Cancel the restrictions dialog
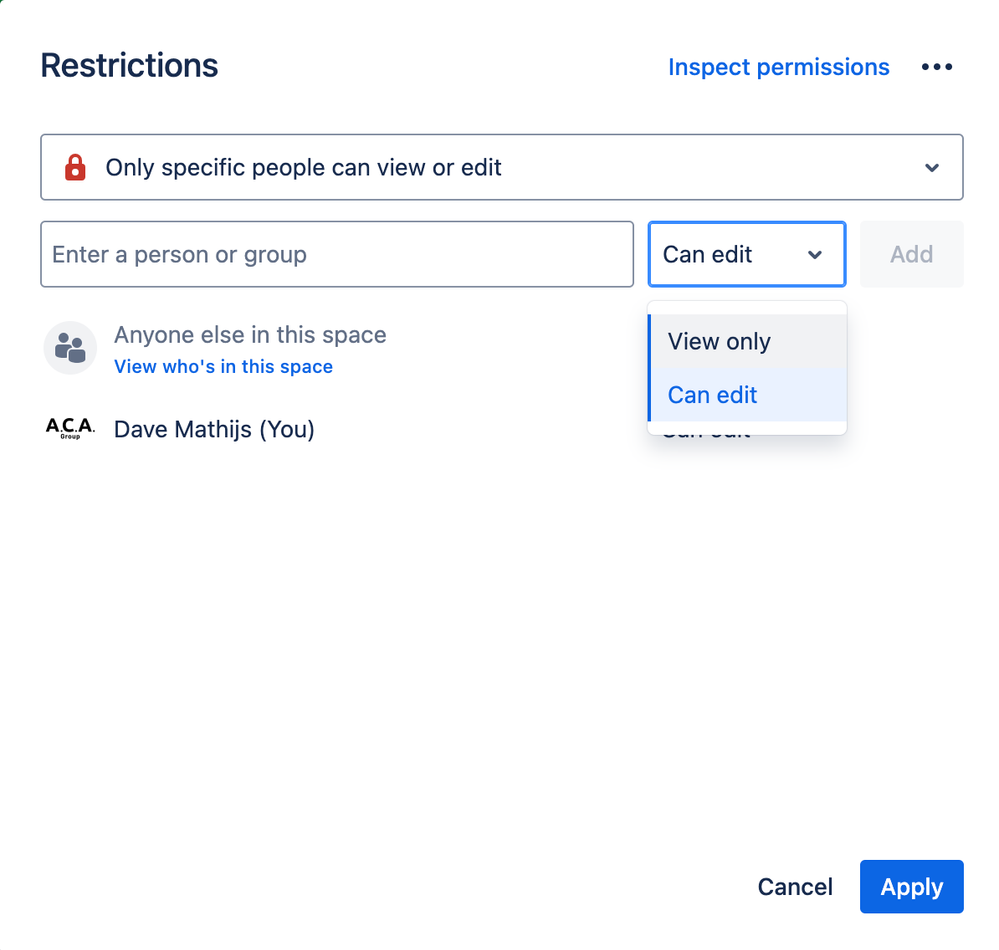Screen dimensions: 999x950 (x=794, y=887)
